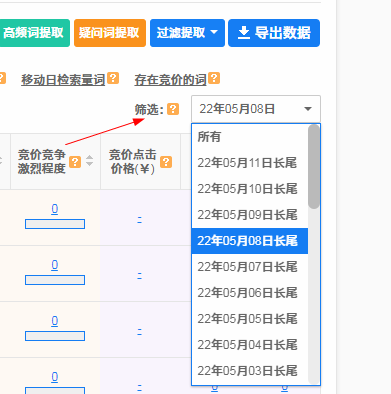
Task: Open the 22年05月08日 filter combo box
Action: [x=256, y=109]
